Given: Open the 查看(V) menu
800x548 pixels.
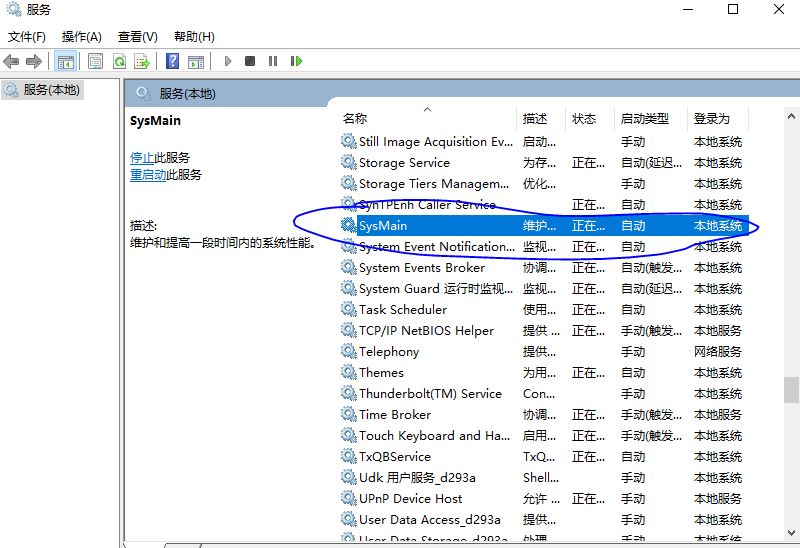Looking at the screenshot, I should point(137,37).
